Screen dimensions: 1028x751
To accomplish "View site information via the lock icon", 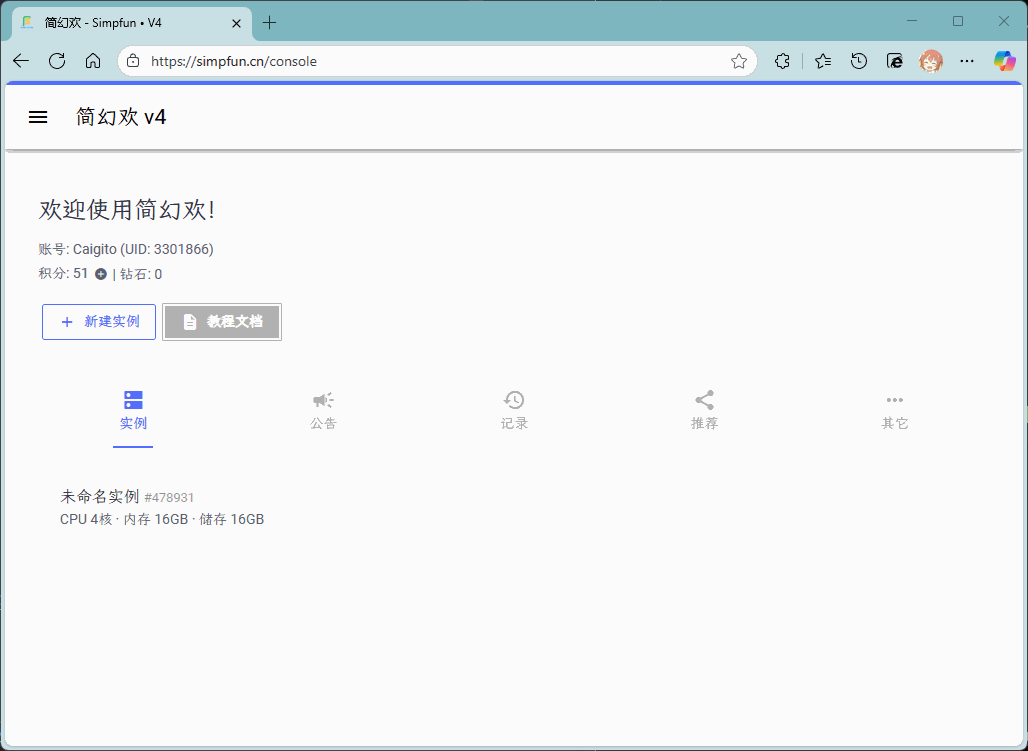I will 133,61.
